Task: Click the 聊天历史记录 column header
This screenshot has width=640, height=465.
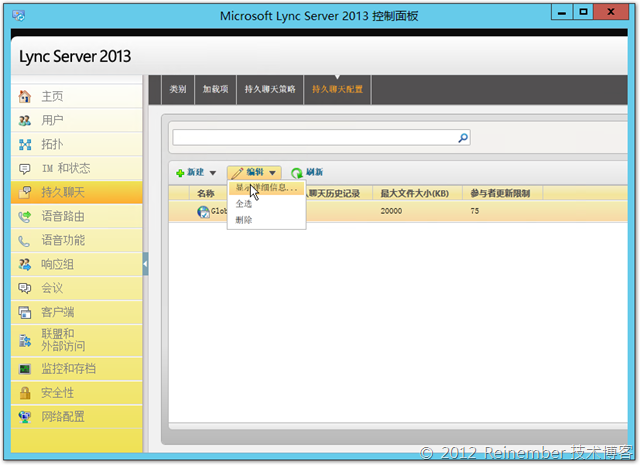Action: [x=335, y=194]
